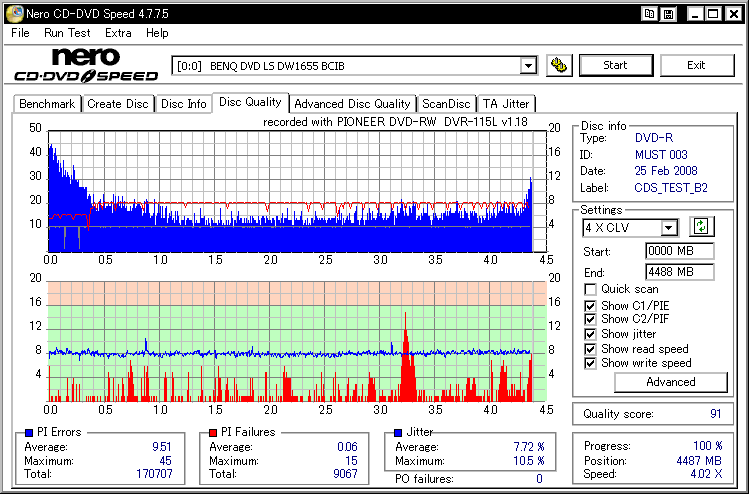Open the Advanced Disc Quality tab

tap(352, 104)
